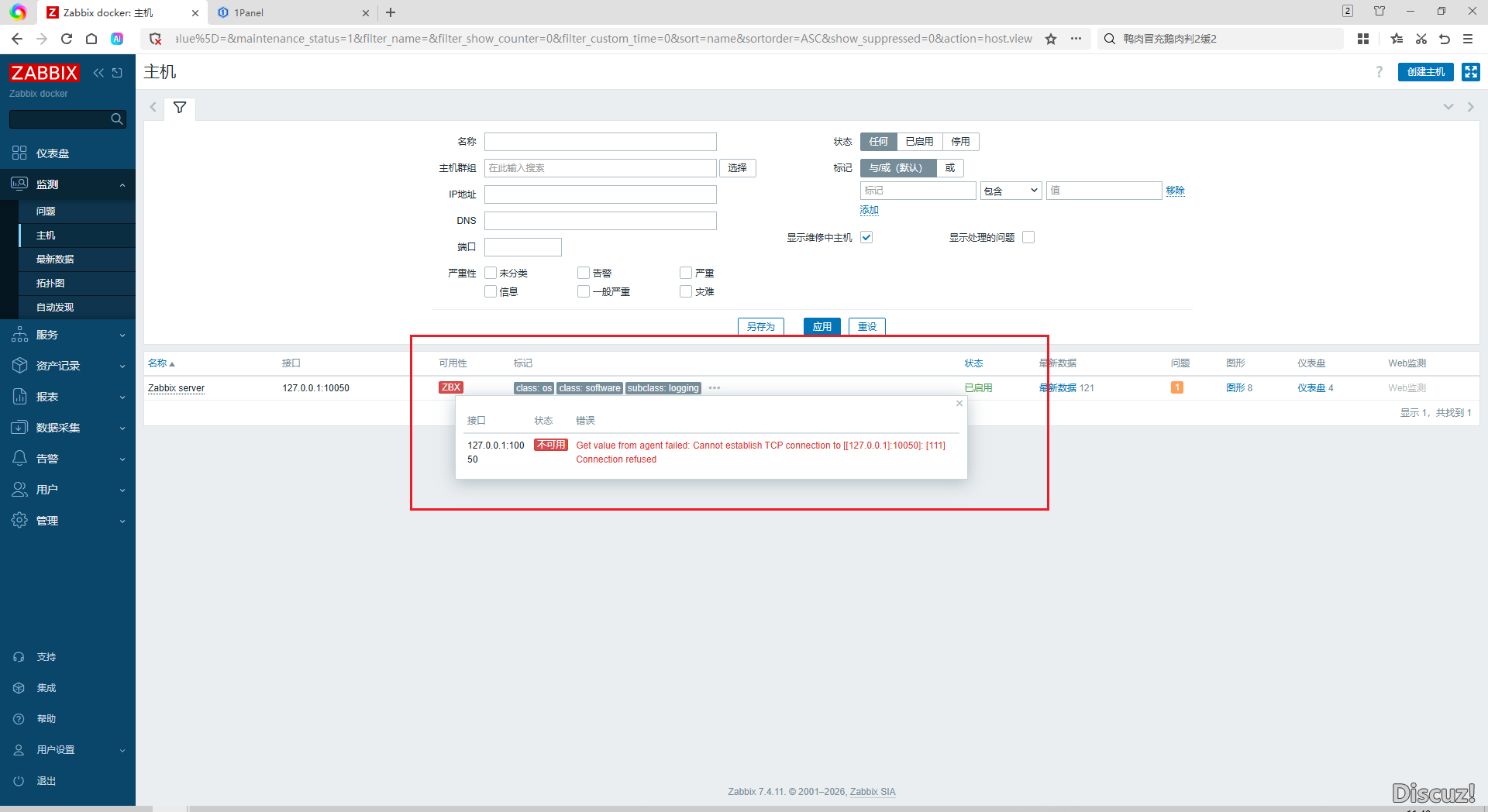Screen dimensions: 1488x812
Task: Focus the 主机群组 search field
Action: [601, 168]
